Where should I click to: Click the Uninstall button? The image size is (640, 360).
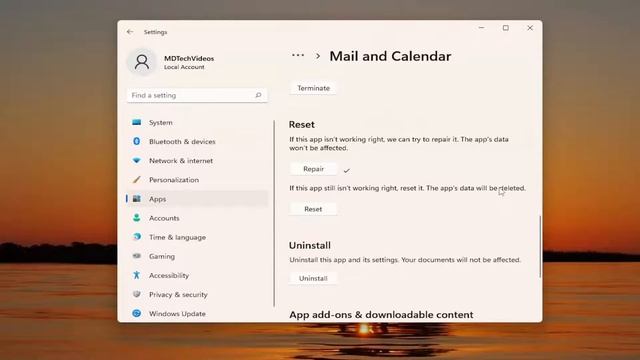point(313,278)
